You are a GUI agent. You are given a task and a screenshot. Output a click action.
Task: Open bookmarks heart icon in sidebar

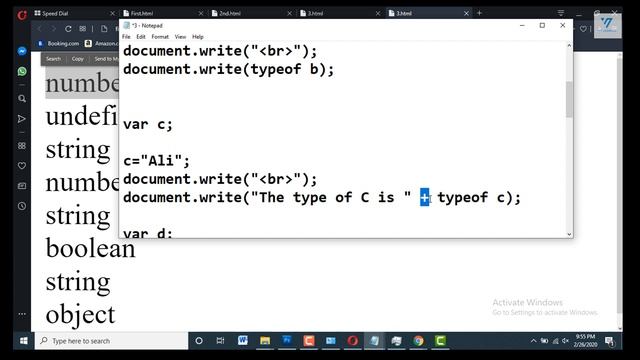[x=22, y=166]
